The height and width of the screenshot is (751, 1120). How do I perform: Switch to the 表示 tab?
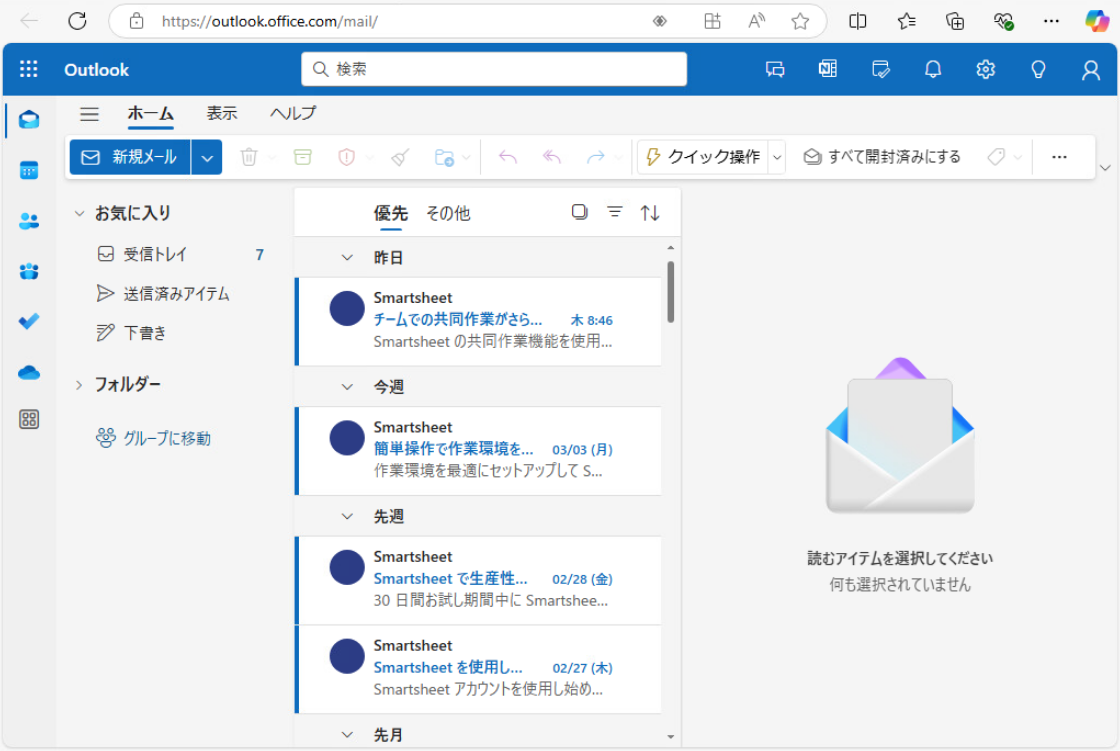click(x=222, y=114)
